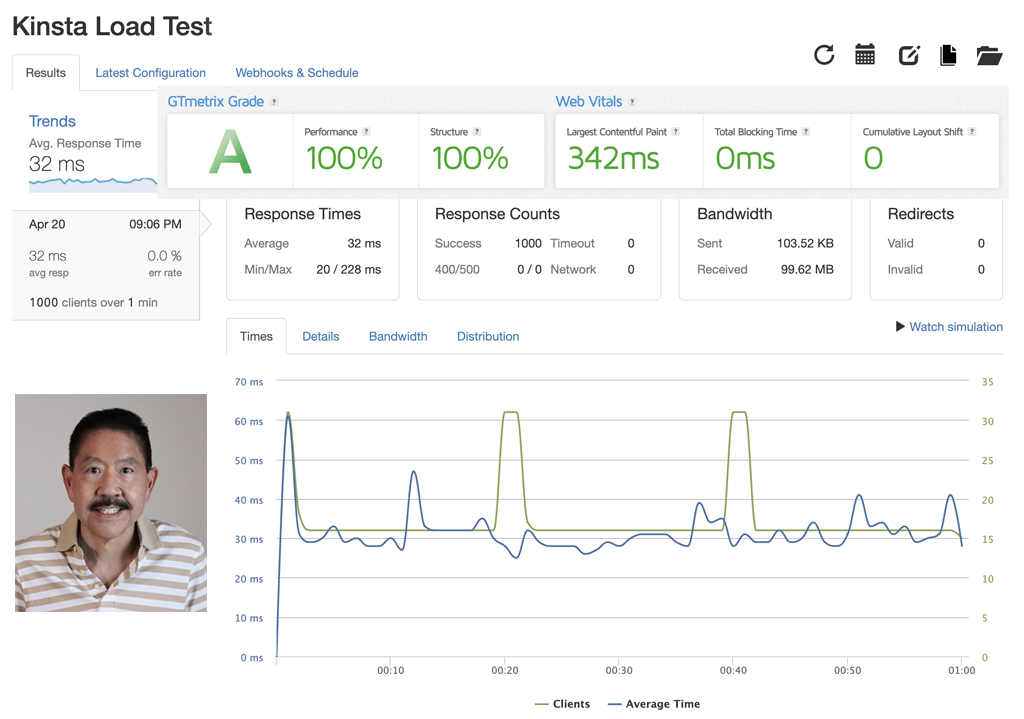The image size is (1024, 719).
Task: Click the refresh/re-run test icon
Action: 824,55
